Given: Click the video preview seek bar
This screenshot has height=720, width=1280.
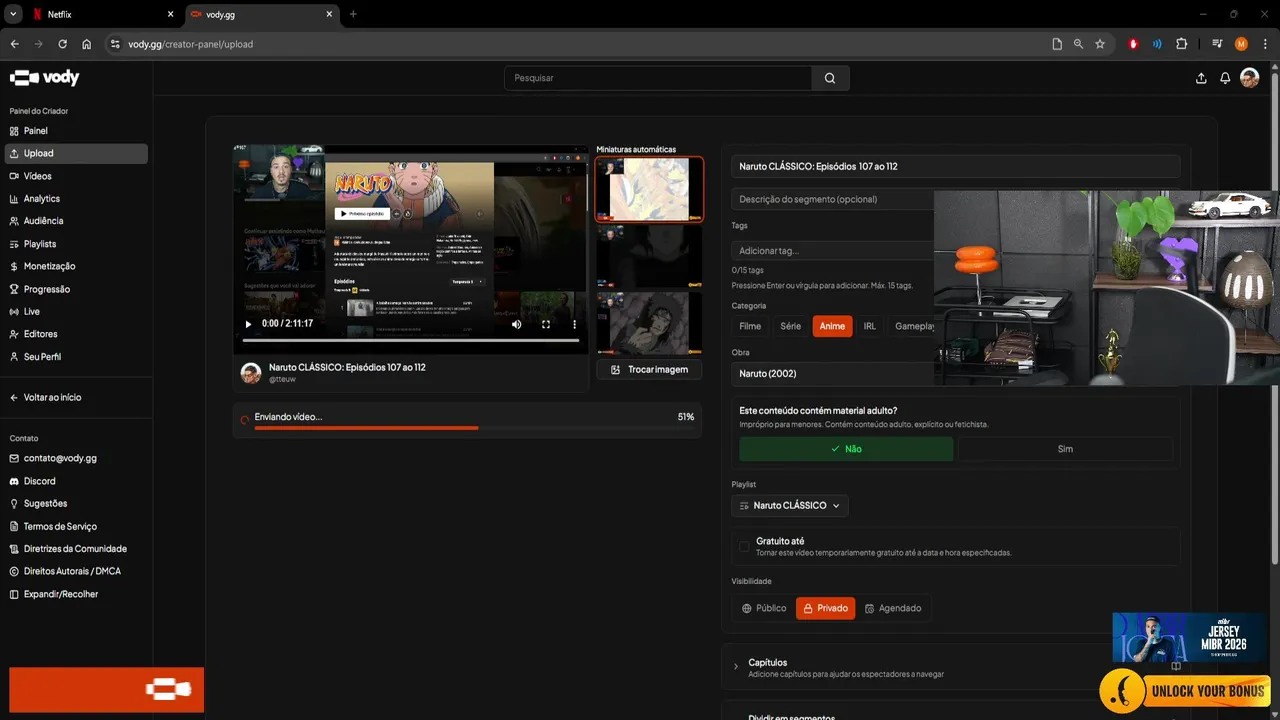Looking at the screenshot, I should [411, 341].
